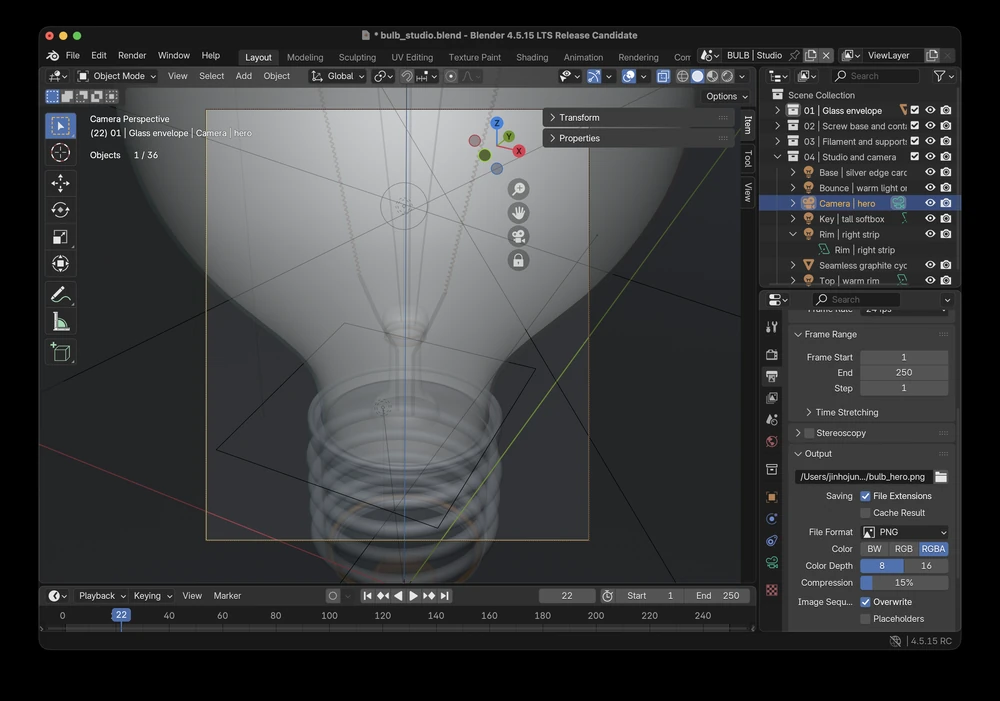1000x701 pixels.
Task: Toggle camera view with the camera icon
Action: click(x=518, y=237)
